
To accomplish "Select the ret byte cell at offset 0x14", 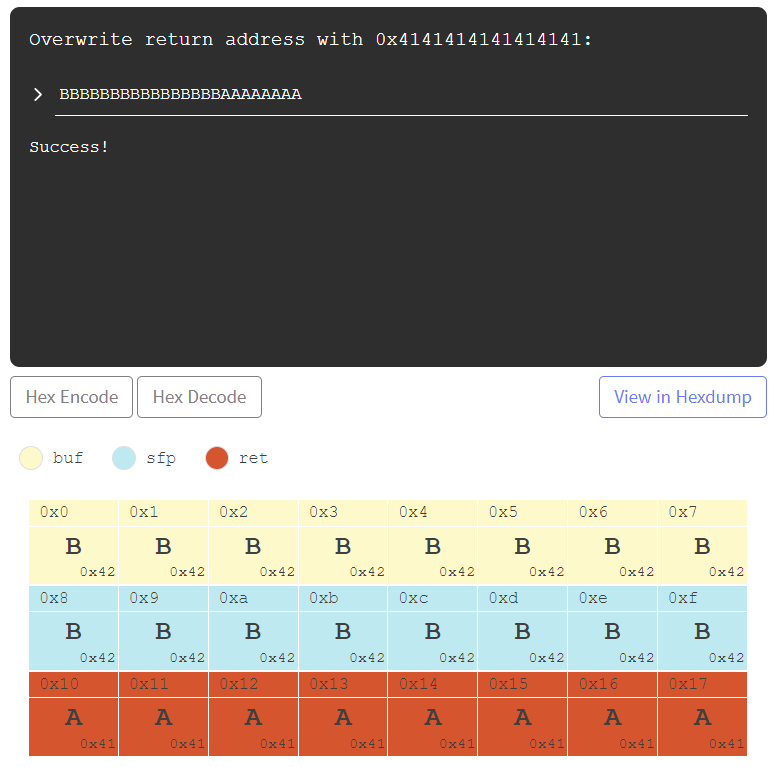I will 433,714.
